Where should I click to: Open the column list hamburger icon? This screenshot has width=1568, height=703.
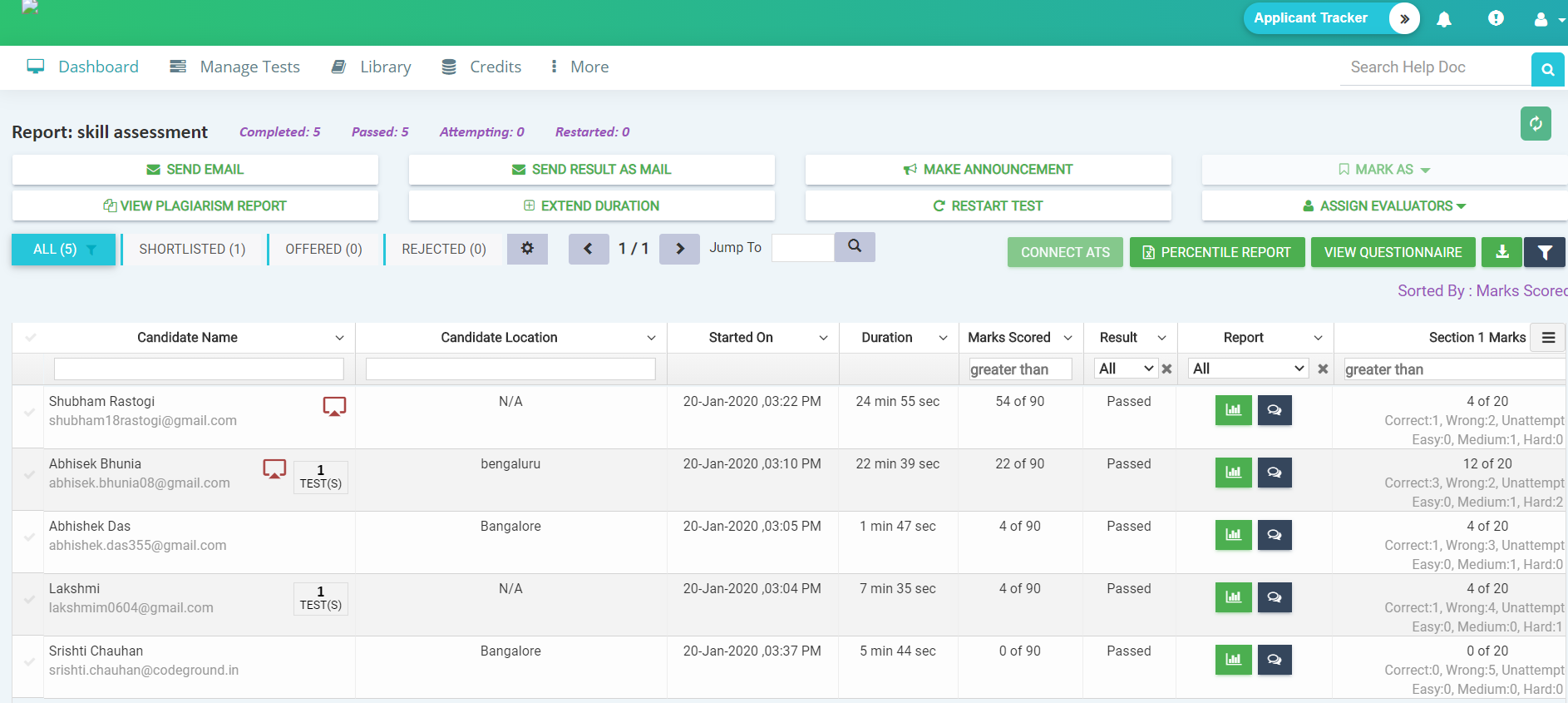pos(1548,338)
